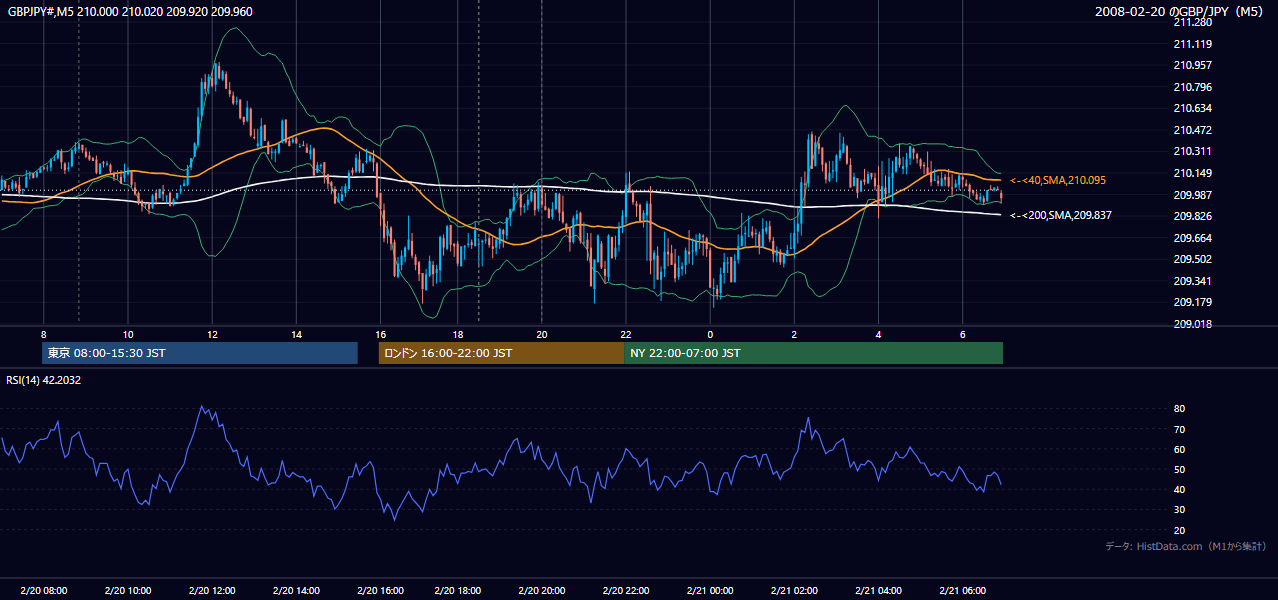This screenshot has width=1278, height=600.
Task: Click the London 16:00-22:00 JST session bar
Action: point(501,353)
